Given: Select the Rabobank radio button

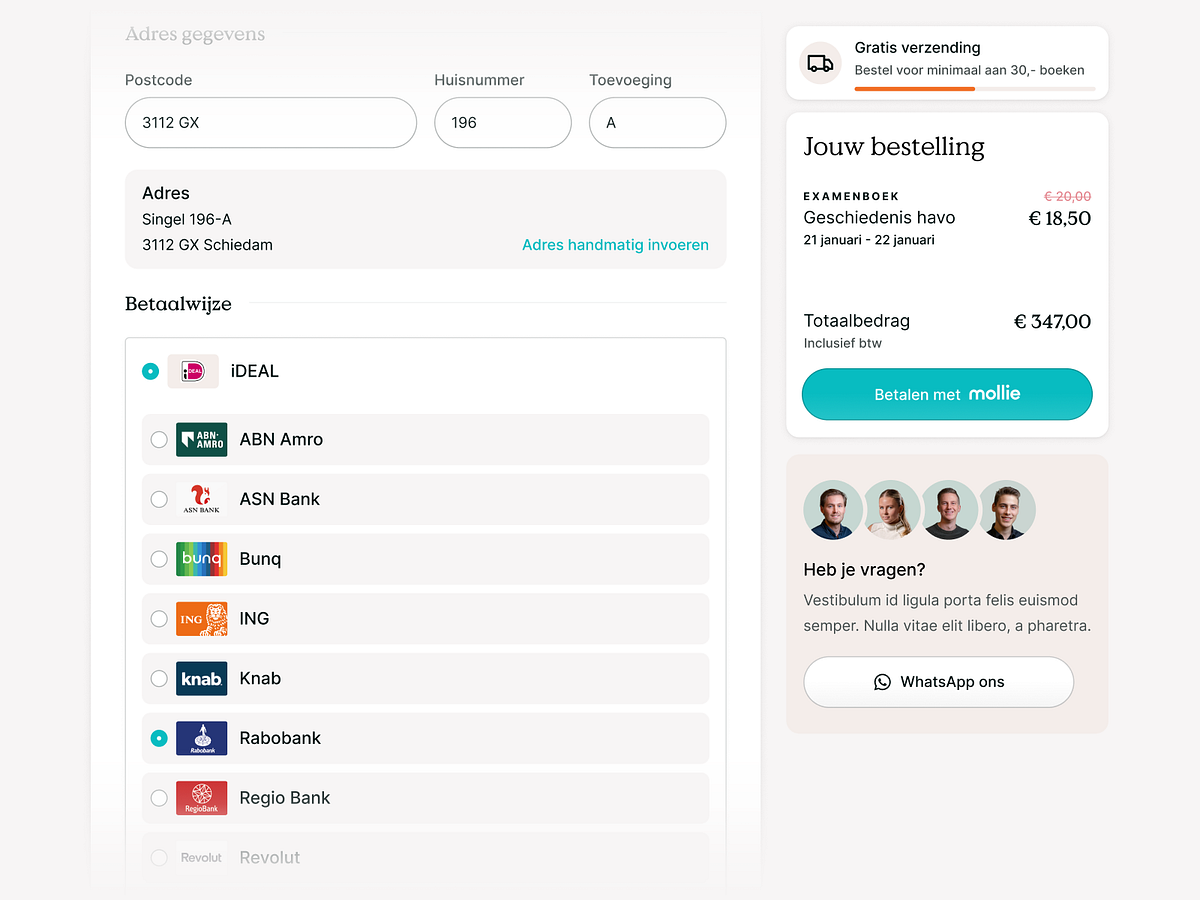Looking at the screenshot, I should 158,738.
